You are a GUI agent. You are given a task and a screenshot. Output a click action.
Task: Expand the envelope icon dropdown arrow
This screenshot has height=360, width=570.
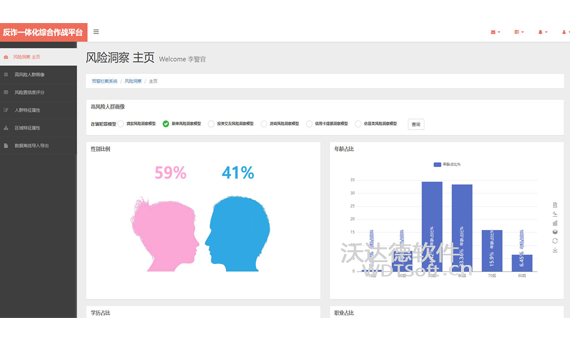tap(499, 32)
